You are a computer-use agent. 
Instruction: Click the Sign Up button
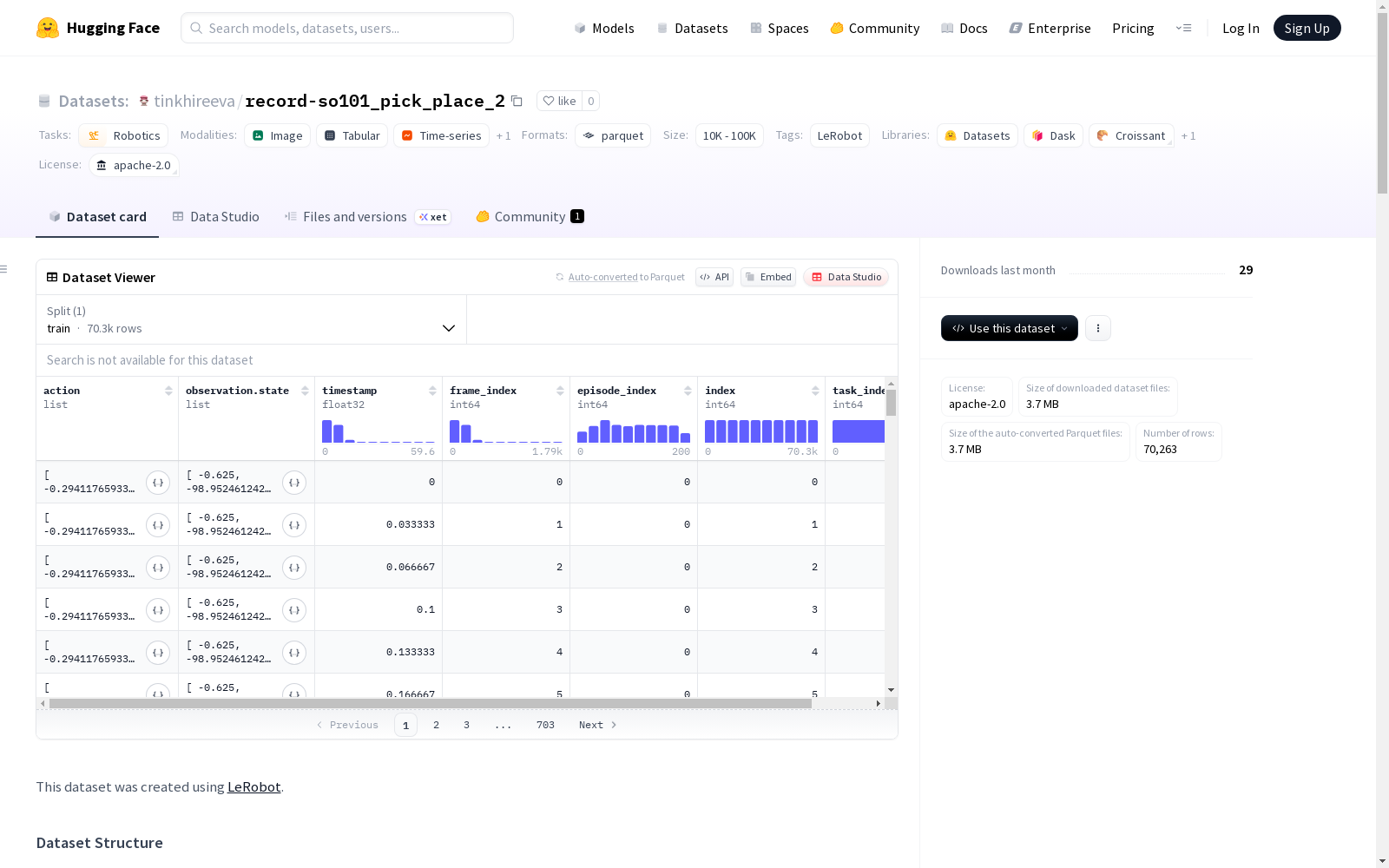(x=1307, y=28)
